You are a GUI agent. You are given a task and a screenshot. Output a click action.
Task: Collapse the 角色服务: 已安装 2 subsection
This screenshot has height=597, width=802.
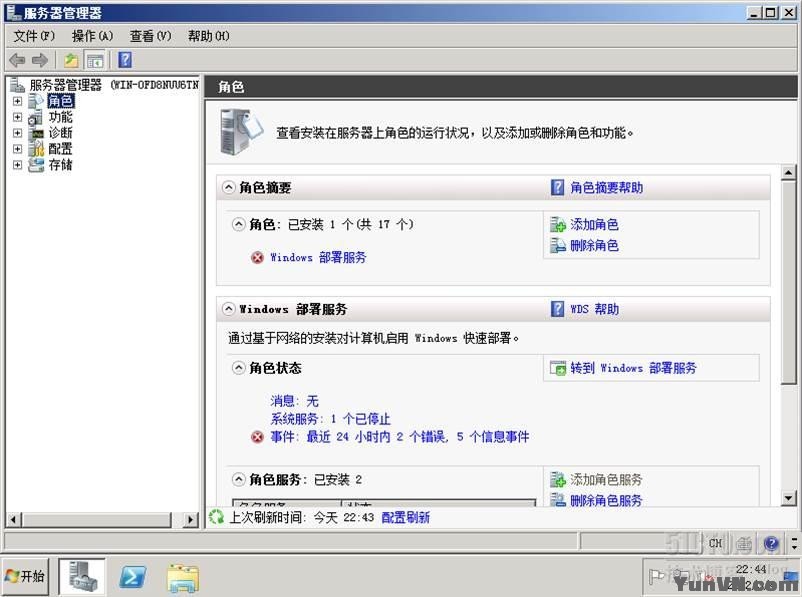(x=238, y=479)
